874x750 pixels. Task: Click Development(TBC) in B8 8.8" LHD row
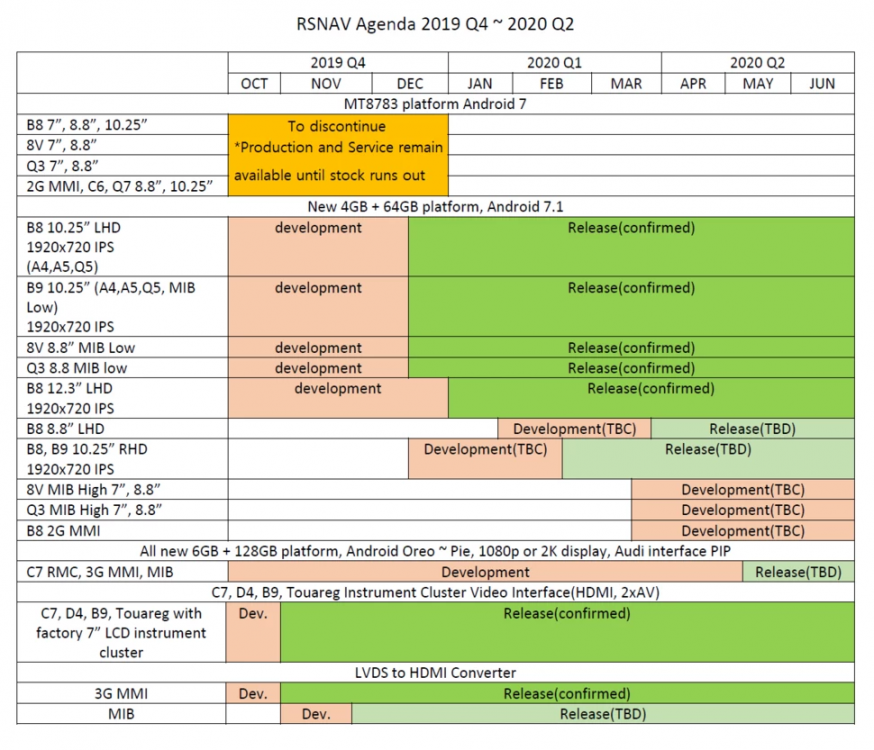click(x=574, y=428)
